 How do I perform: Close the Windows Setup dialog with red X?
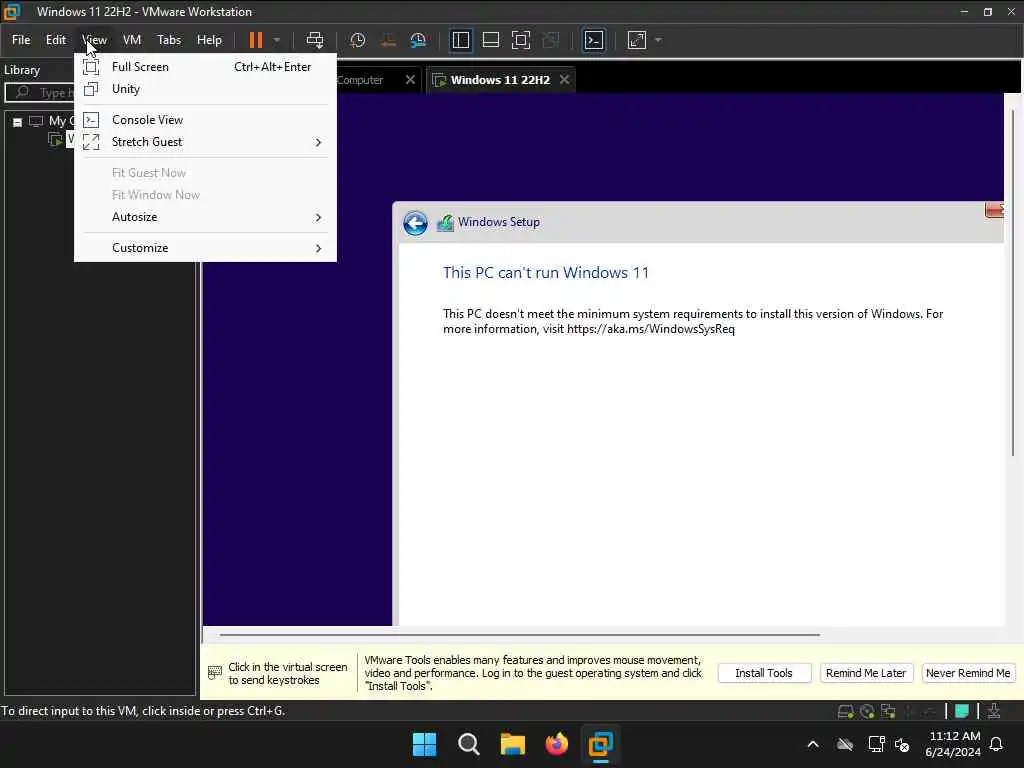pos(994,210)
